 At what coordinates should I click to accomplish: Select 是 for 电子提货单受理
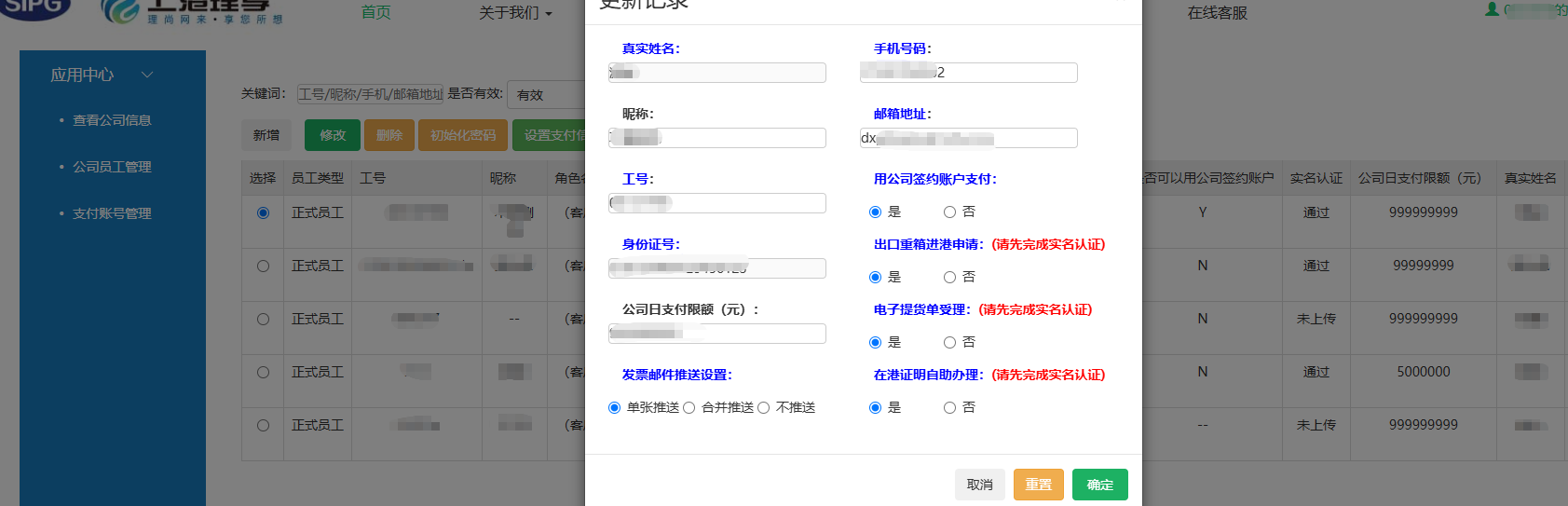tap(875, 343)
